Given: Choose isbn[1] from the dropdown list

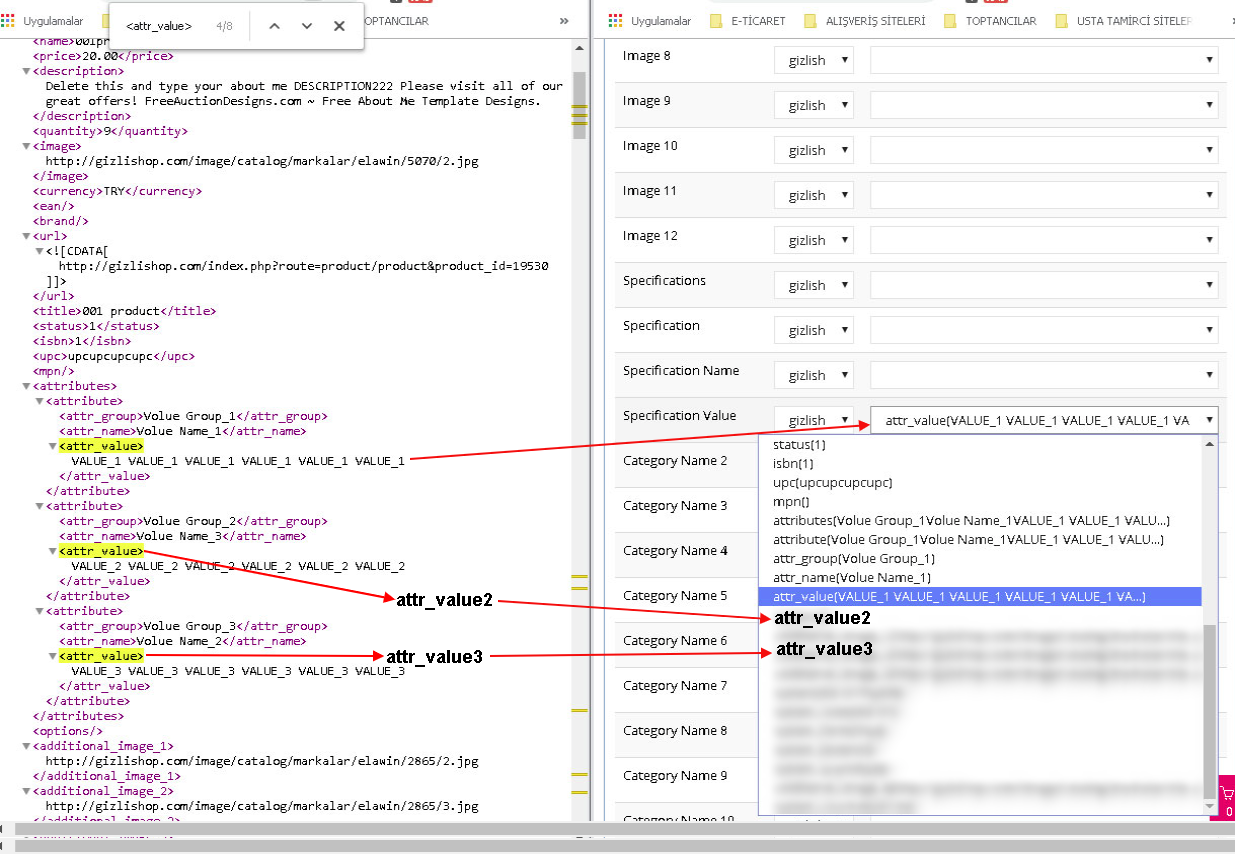Looking at the screenshot, I should (x=980, y=463).
